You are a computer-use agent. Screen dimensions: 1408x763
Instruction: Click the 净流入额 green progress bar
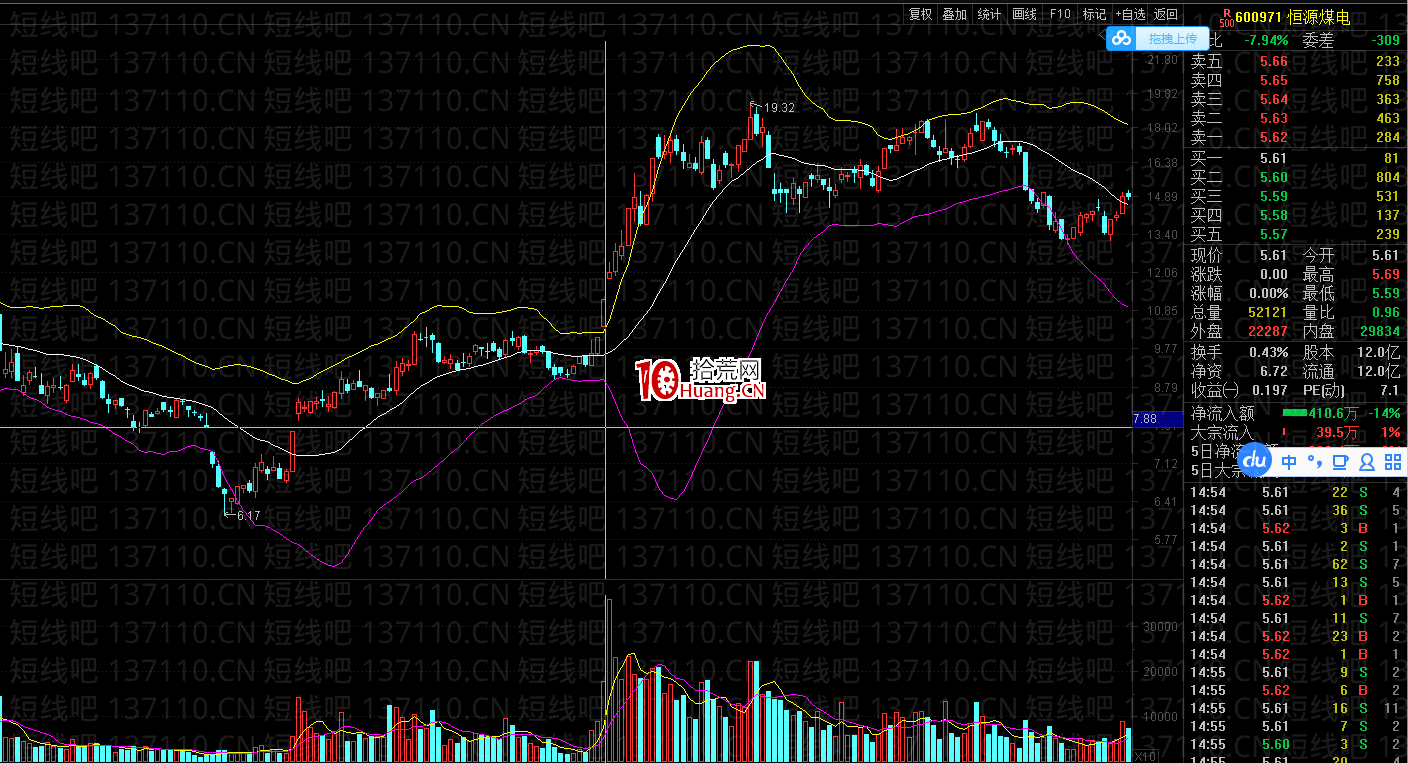1295,412
